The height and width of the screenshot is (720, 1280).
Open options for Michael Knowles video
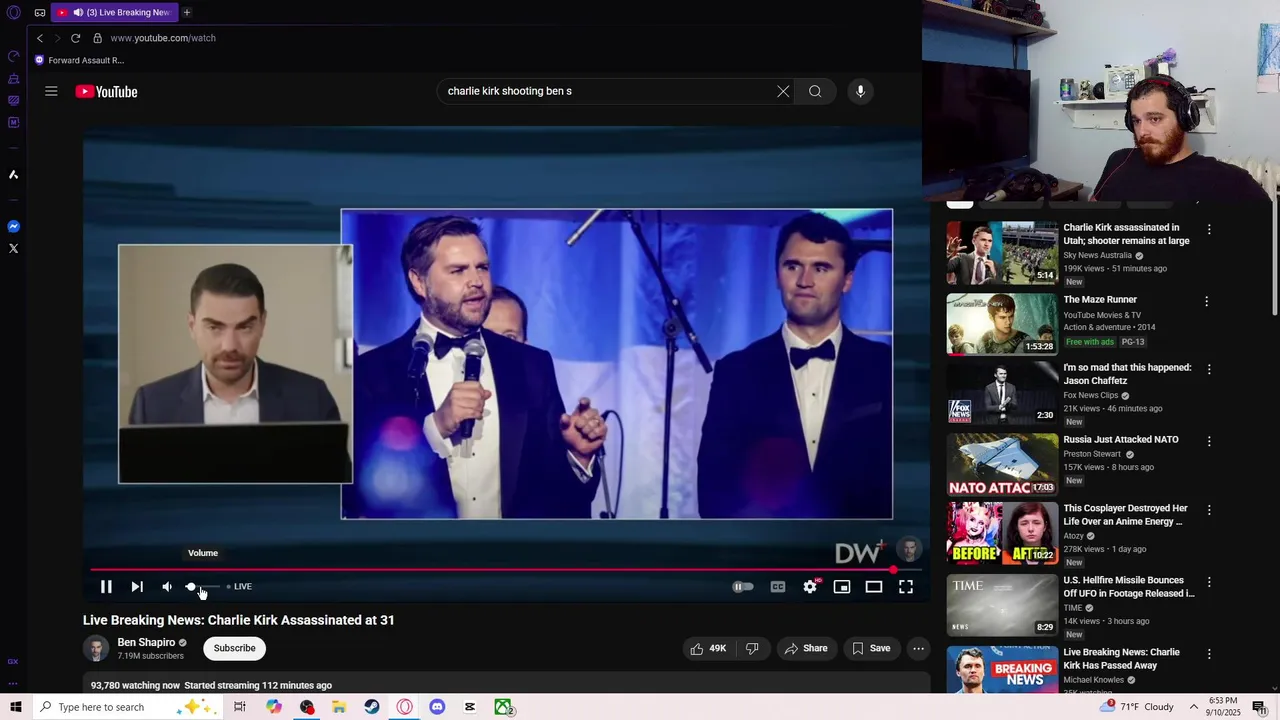pos(1209,654)
